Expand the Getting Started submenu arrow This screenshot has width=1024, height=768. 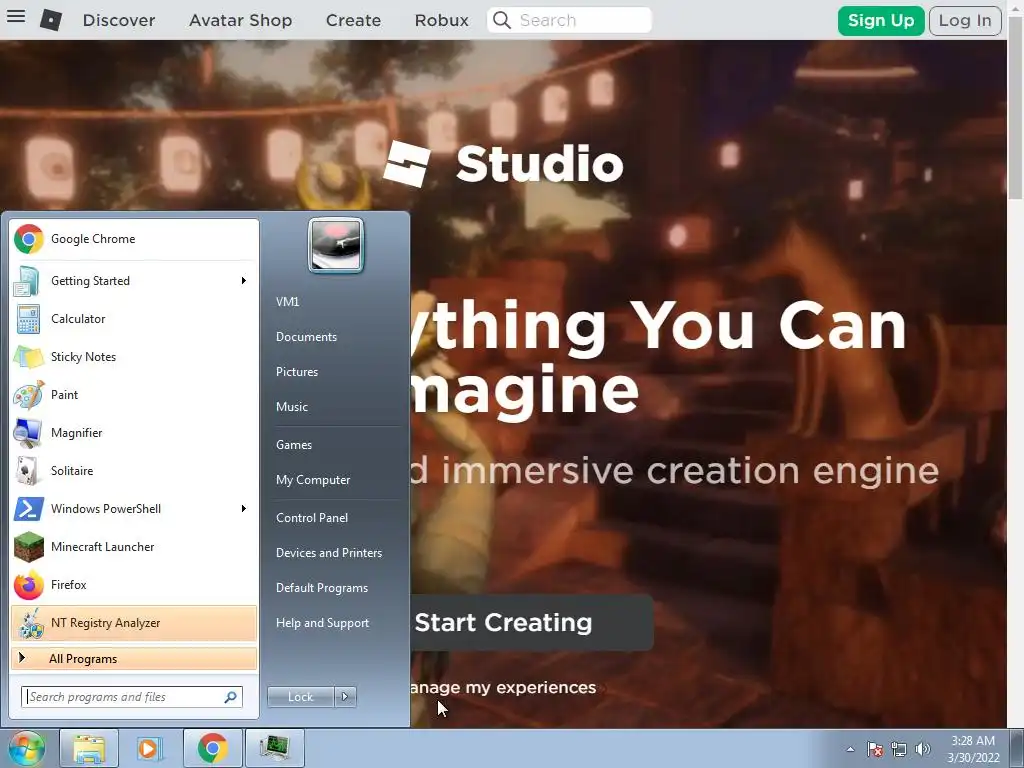pos(244,281)
